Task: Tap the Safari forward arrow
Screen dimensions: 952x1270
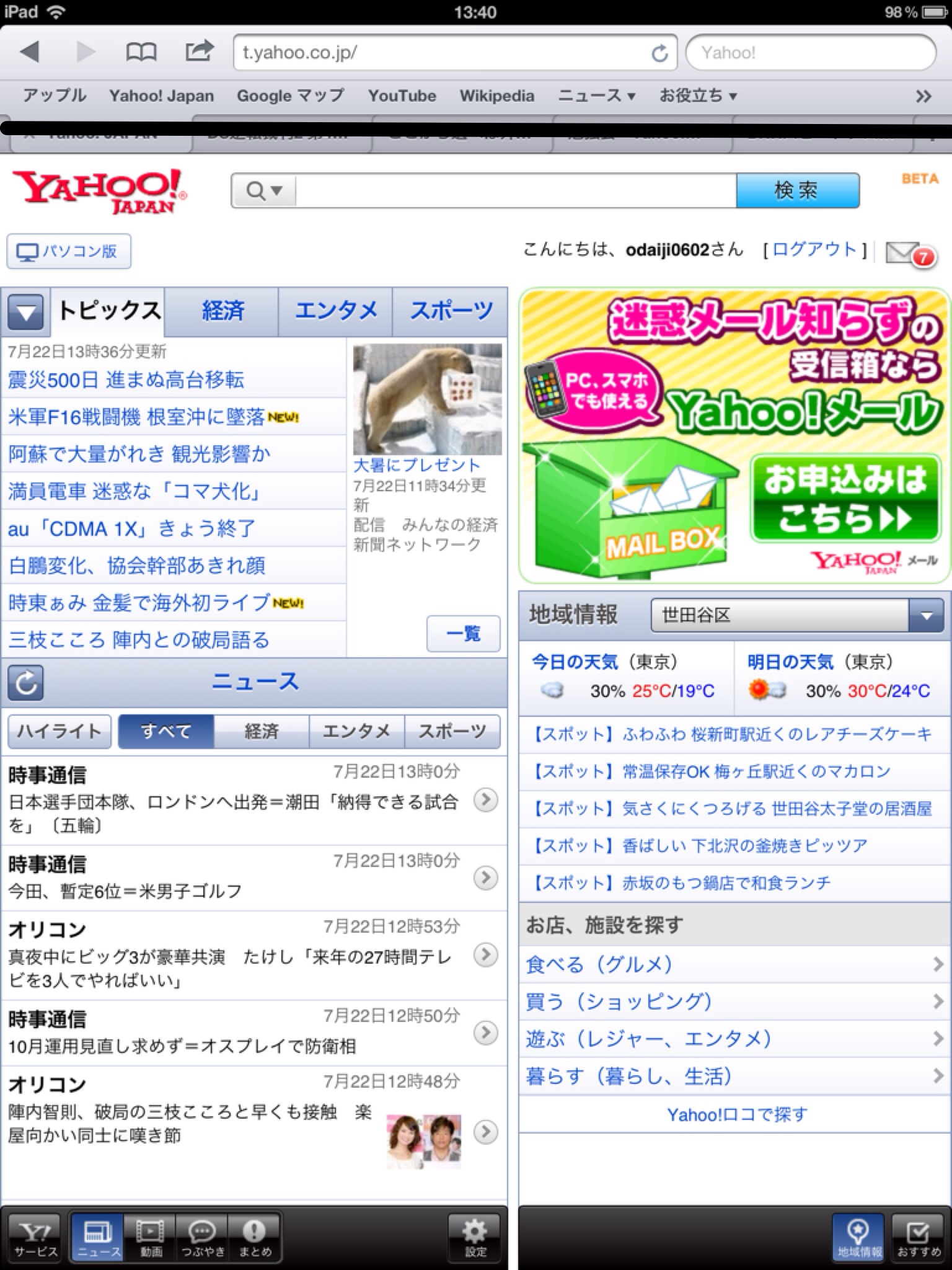Action: (x=86, y=52)
